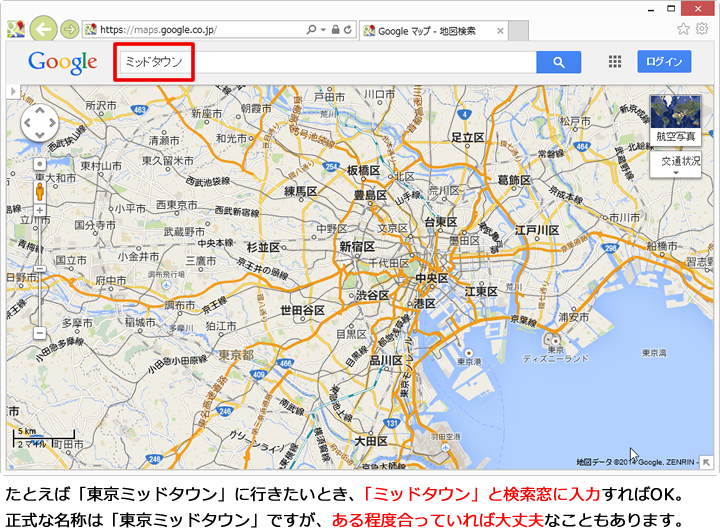Image resolution: width=720 pixels, height=528 pixels.
Task: Pan map right with compass arrow
Action: click(x=52, y=123)
